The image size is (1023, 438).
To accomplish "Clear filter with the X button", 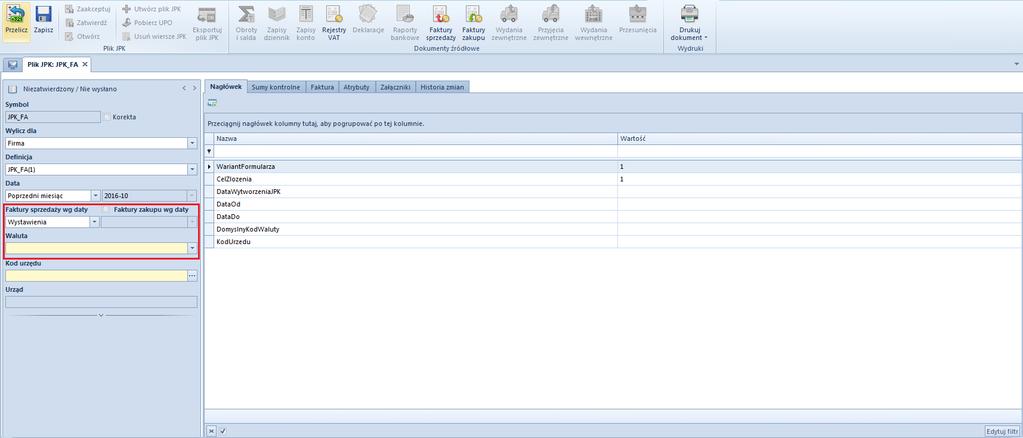I will click(211, 431).
